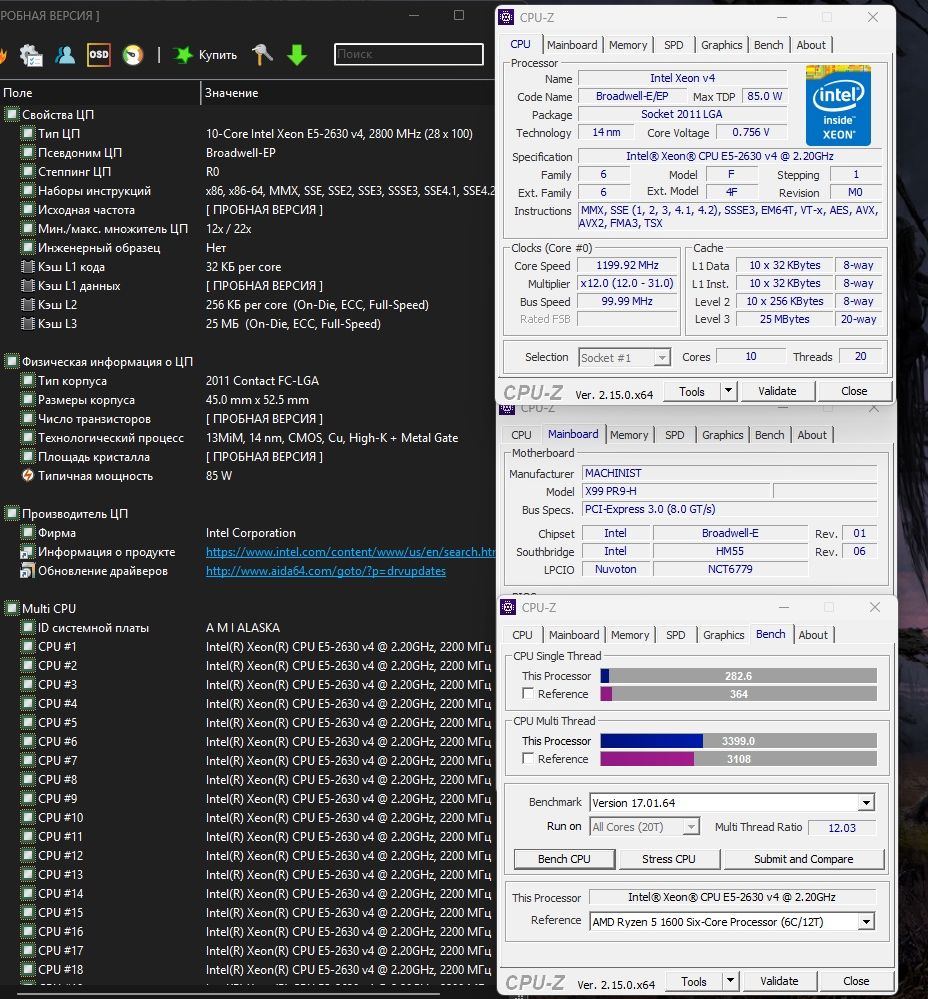Select the Размеры корпуса row

(x=248, y=400)
